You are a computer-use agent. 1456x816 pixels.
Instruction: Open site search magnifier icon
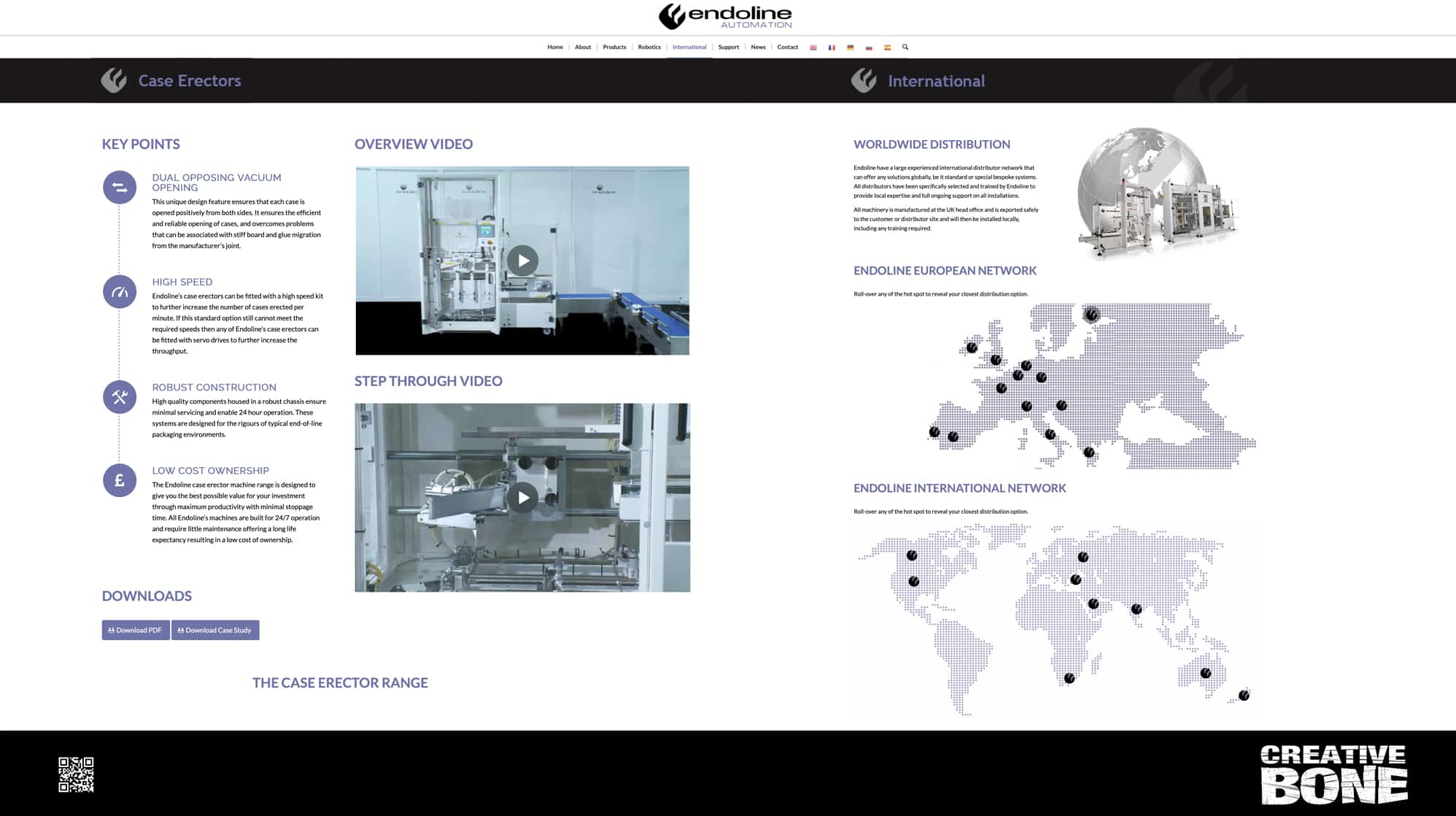[905, 47]
